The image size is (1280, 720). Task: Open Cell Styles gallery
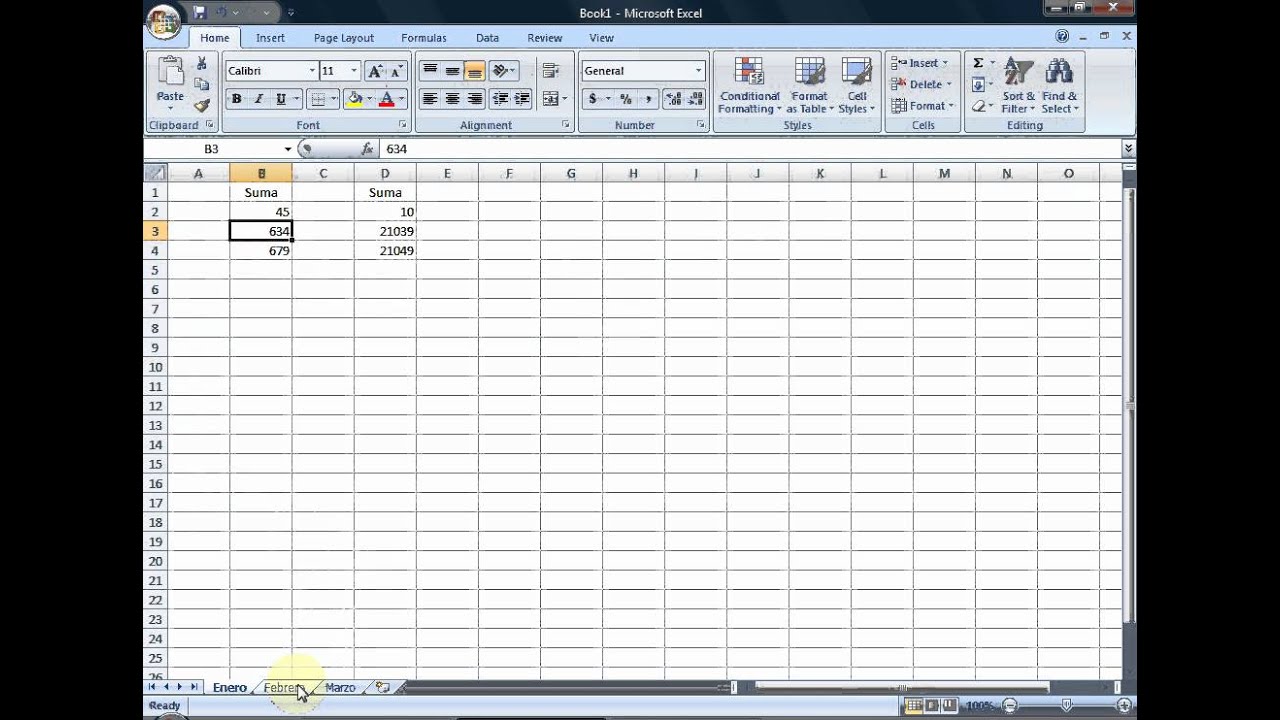(856, 86)
